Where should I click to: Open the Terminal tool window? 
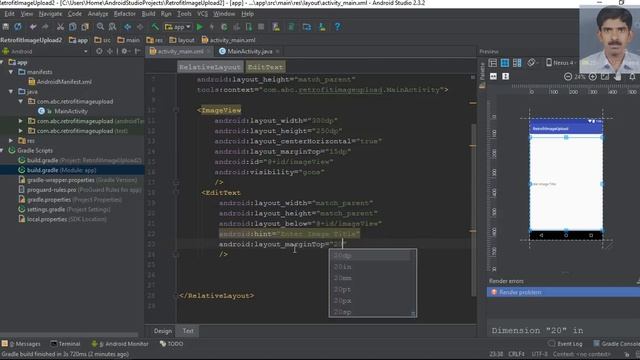pyautogui.click(x=65, y=344)
